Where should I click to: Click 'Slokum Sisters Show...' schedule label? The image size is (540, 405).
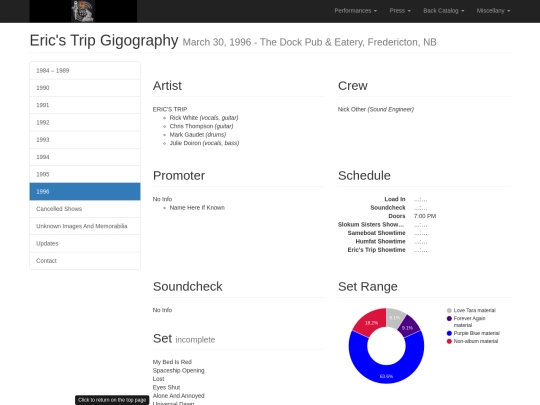coord(371,225)
